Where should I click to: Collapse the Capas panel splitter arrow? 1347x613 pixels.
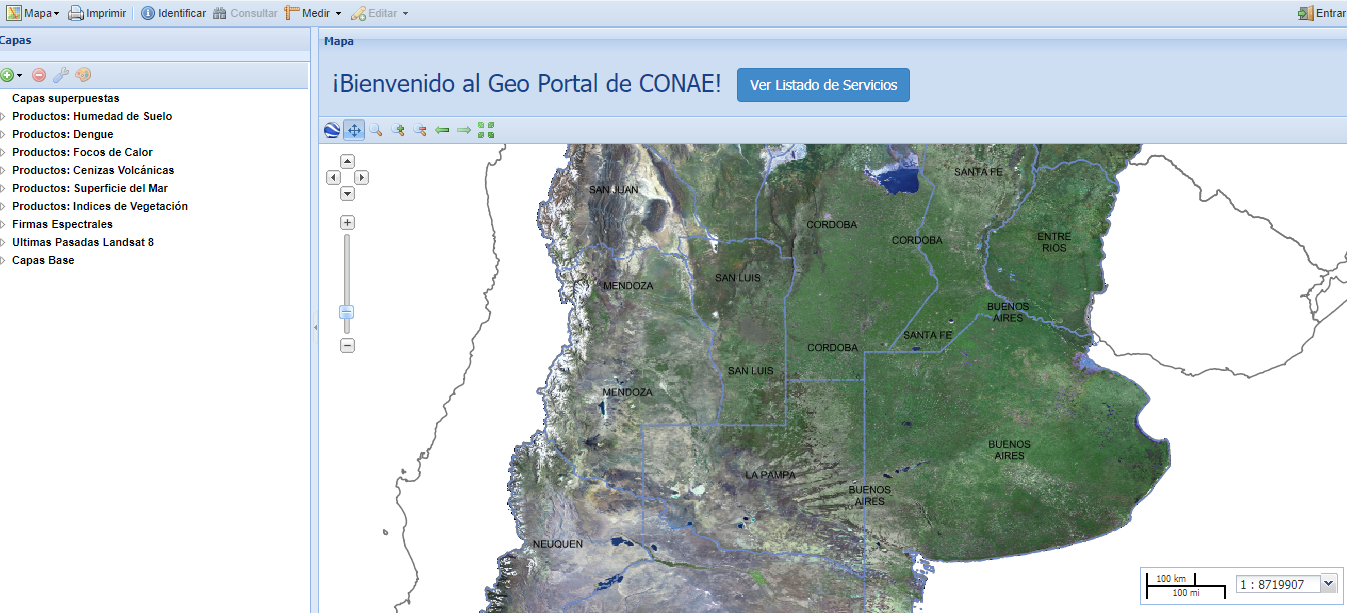314,327
